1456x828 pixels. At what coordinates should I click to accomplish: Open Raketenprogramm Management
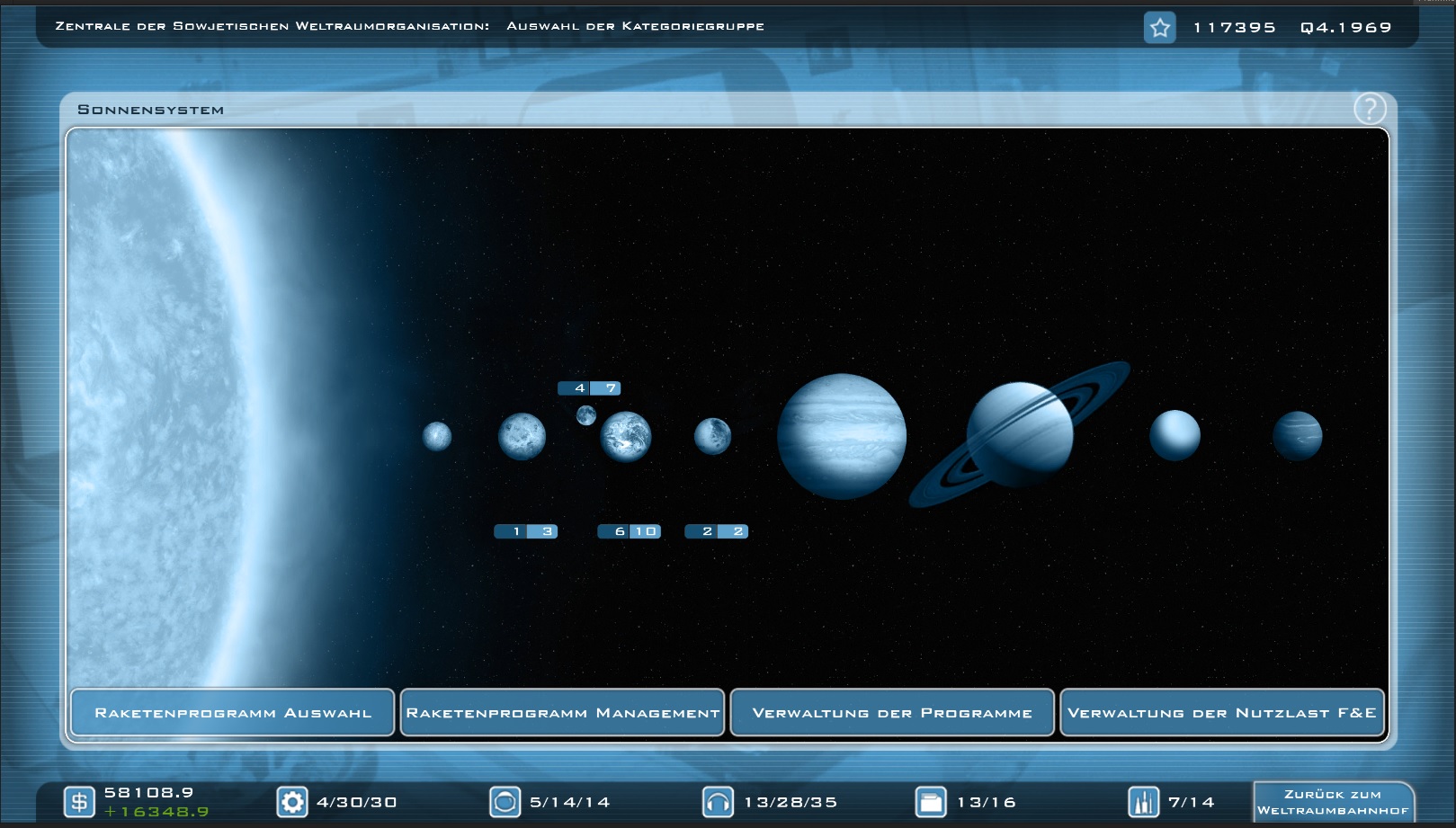563,713
